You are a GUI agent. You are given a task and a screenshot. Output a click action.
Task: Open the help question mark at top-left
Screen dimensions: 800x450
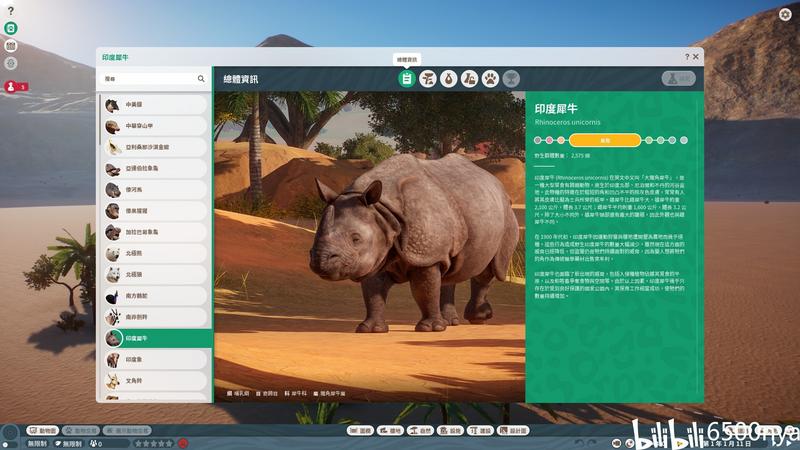pos(11,11)
